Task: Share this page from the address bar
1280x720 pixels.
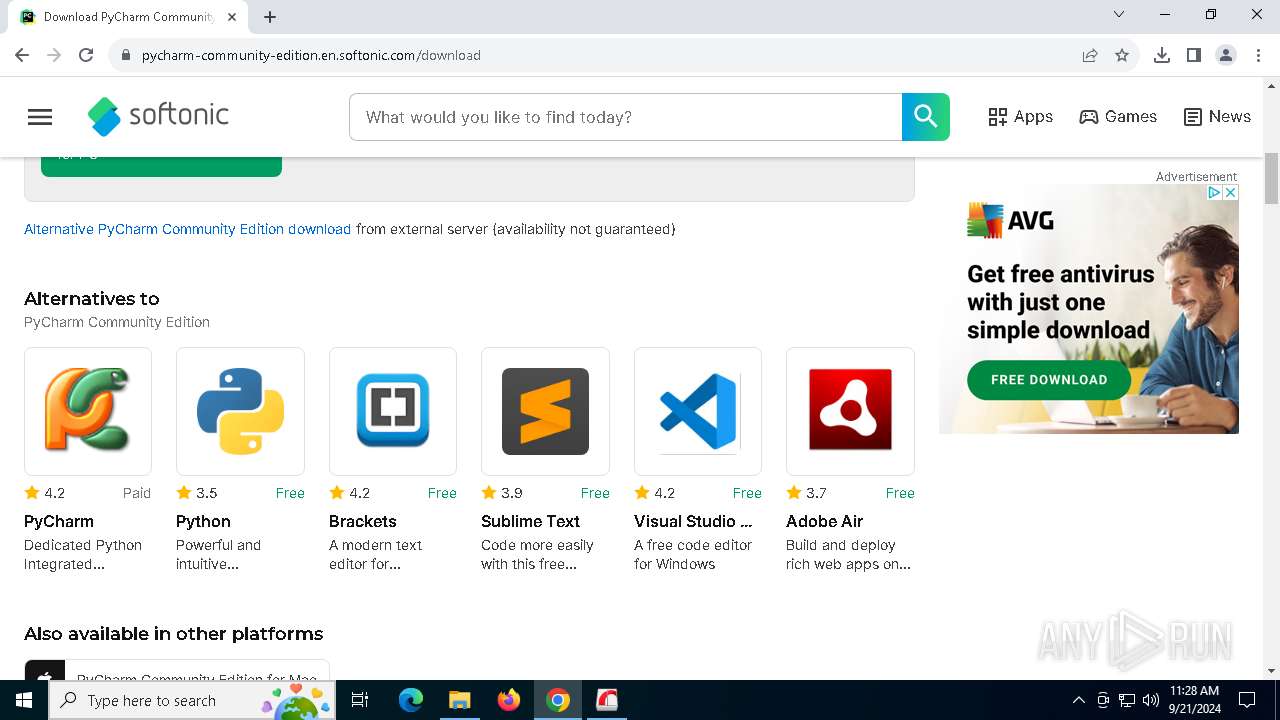Action: [x=1090, y=55]
